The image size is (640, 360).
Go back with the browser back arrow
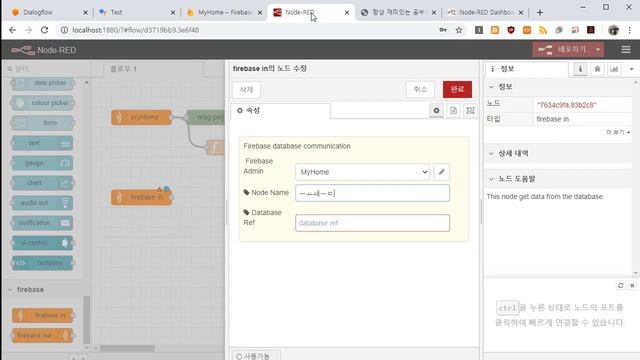pyautogui.click(x=12, y=30)
